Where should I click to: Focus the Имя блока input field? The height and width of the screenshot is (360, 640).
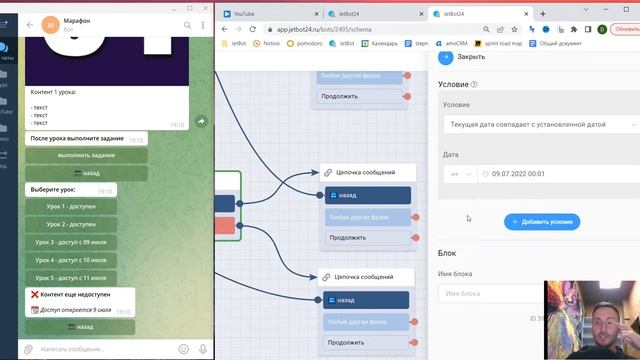pos(491,293)
